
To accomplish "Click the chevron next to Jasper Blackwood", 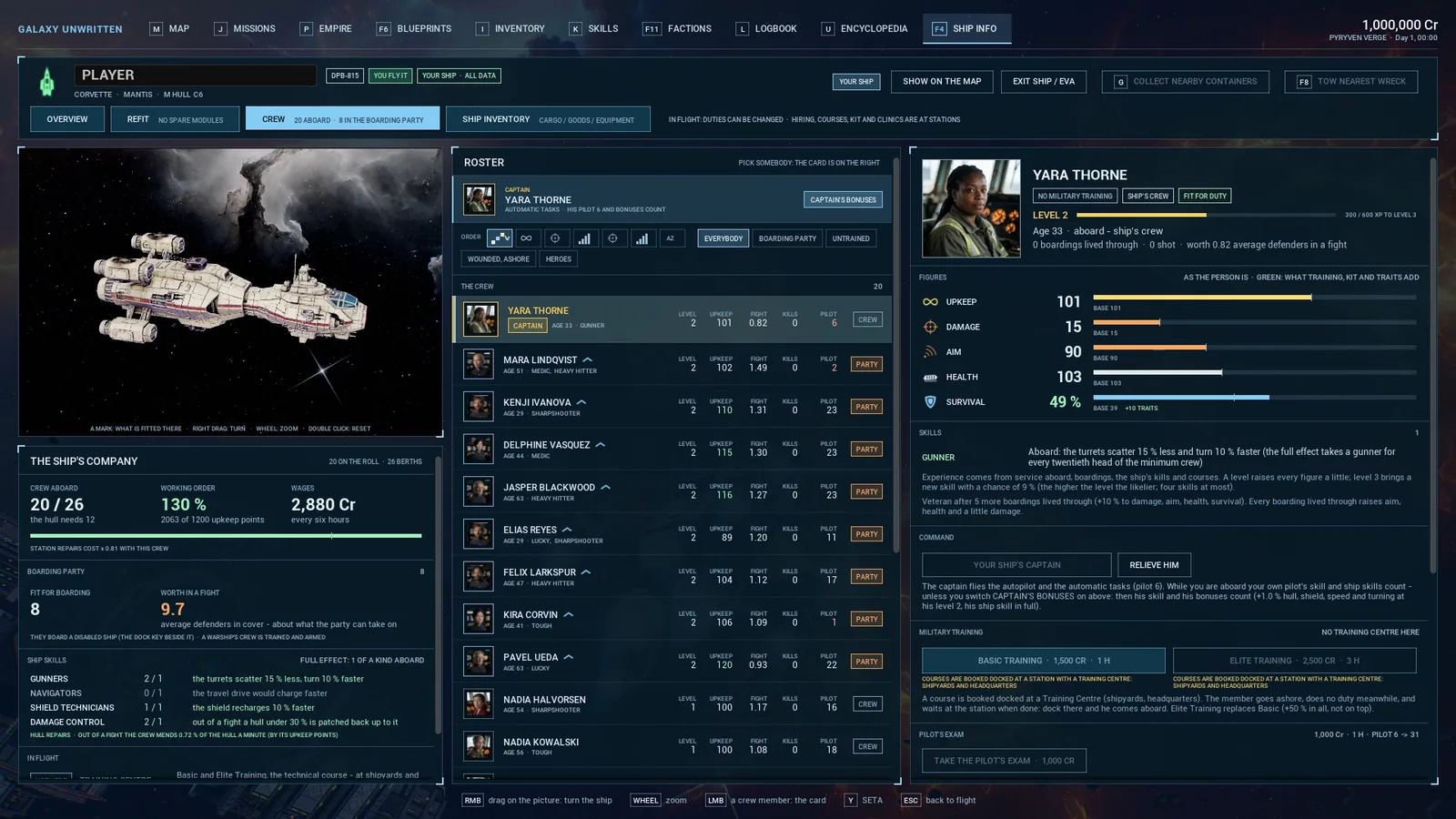I will [x=605, y=487].
